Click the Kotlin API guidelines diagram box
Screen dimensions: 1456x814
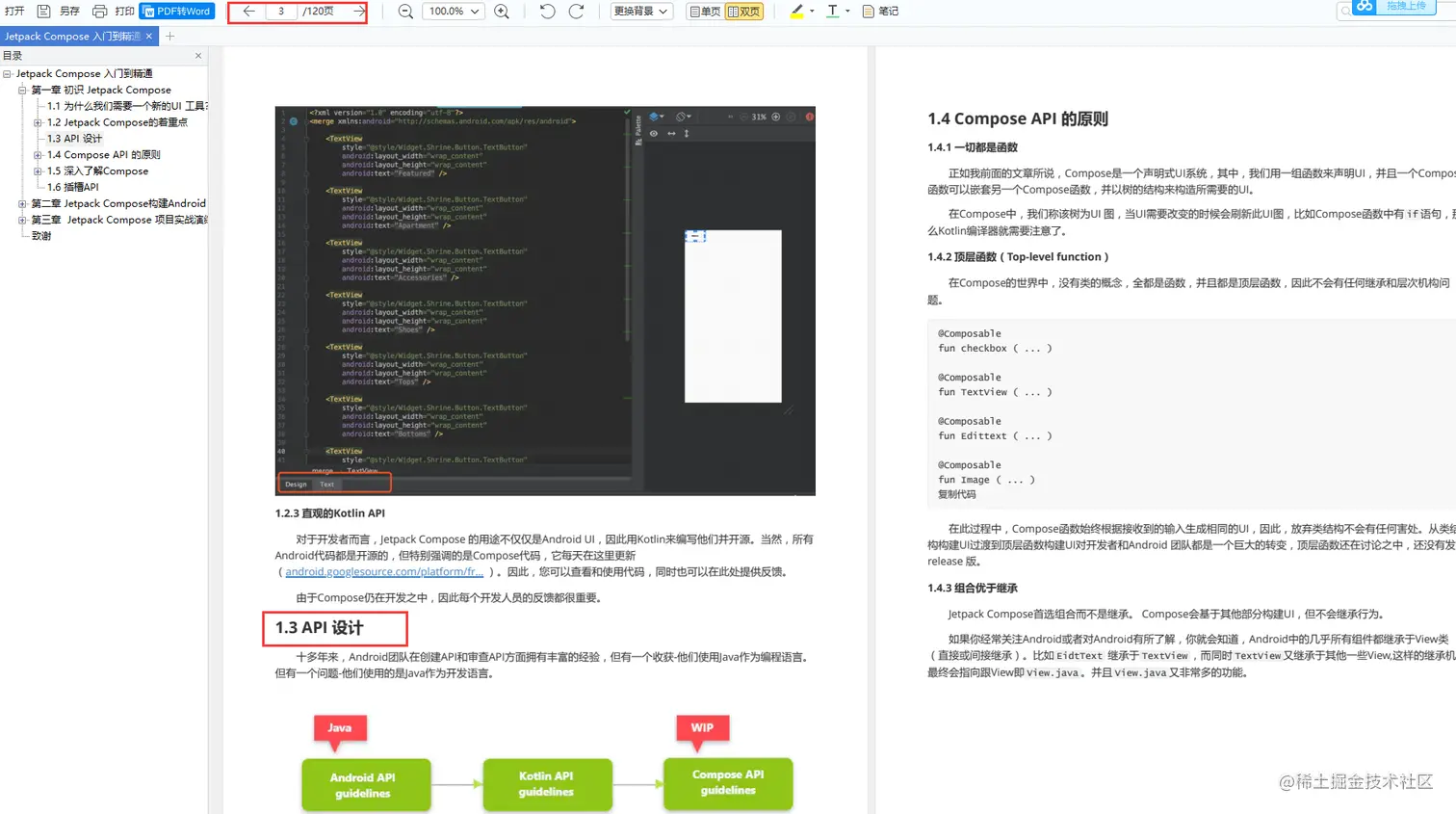[x=546, y=784]
